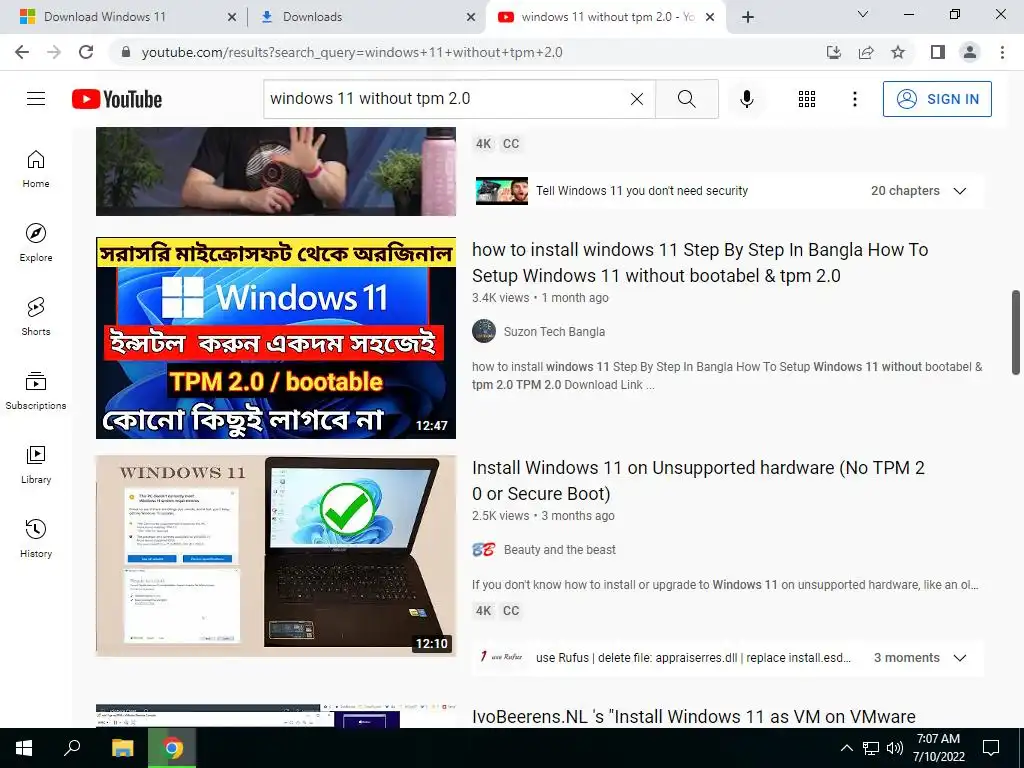
Task: Clear the search query with the X
Action: coord(637,99)
